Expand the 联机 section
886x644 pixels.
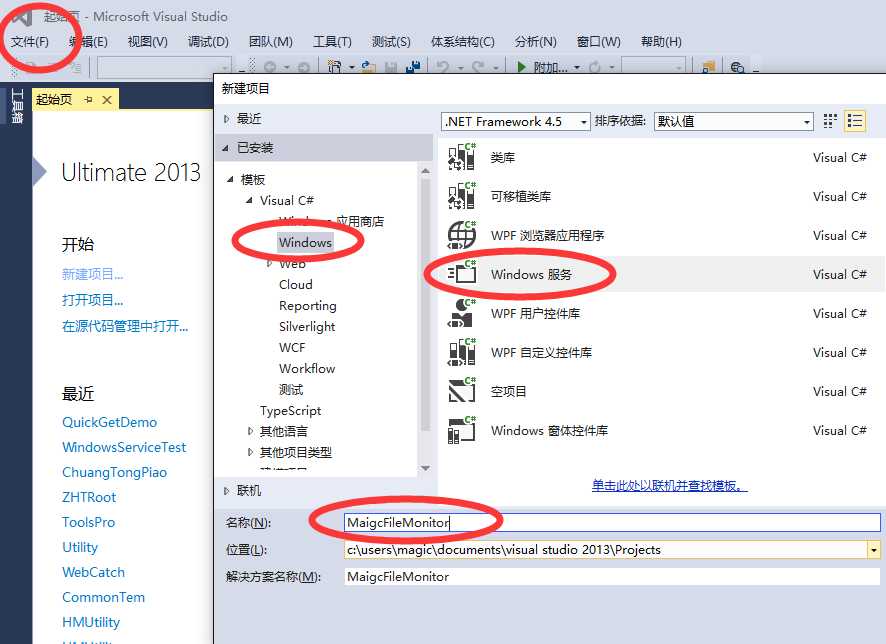[x=227, y=490]
